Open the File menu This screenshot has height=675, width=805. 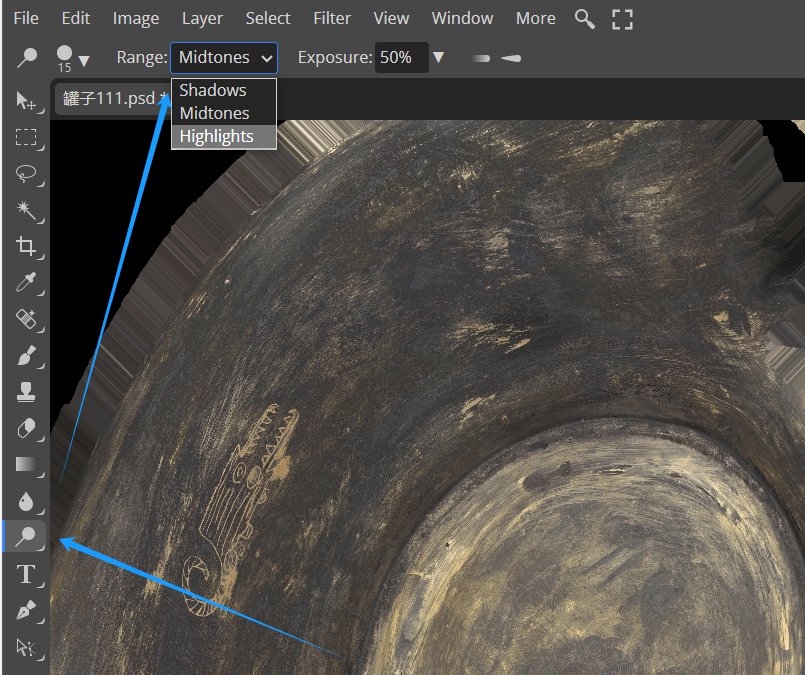pyautogui.click(x=26, y=18)
